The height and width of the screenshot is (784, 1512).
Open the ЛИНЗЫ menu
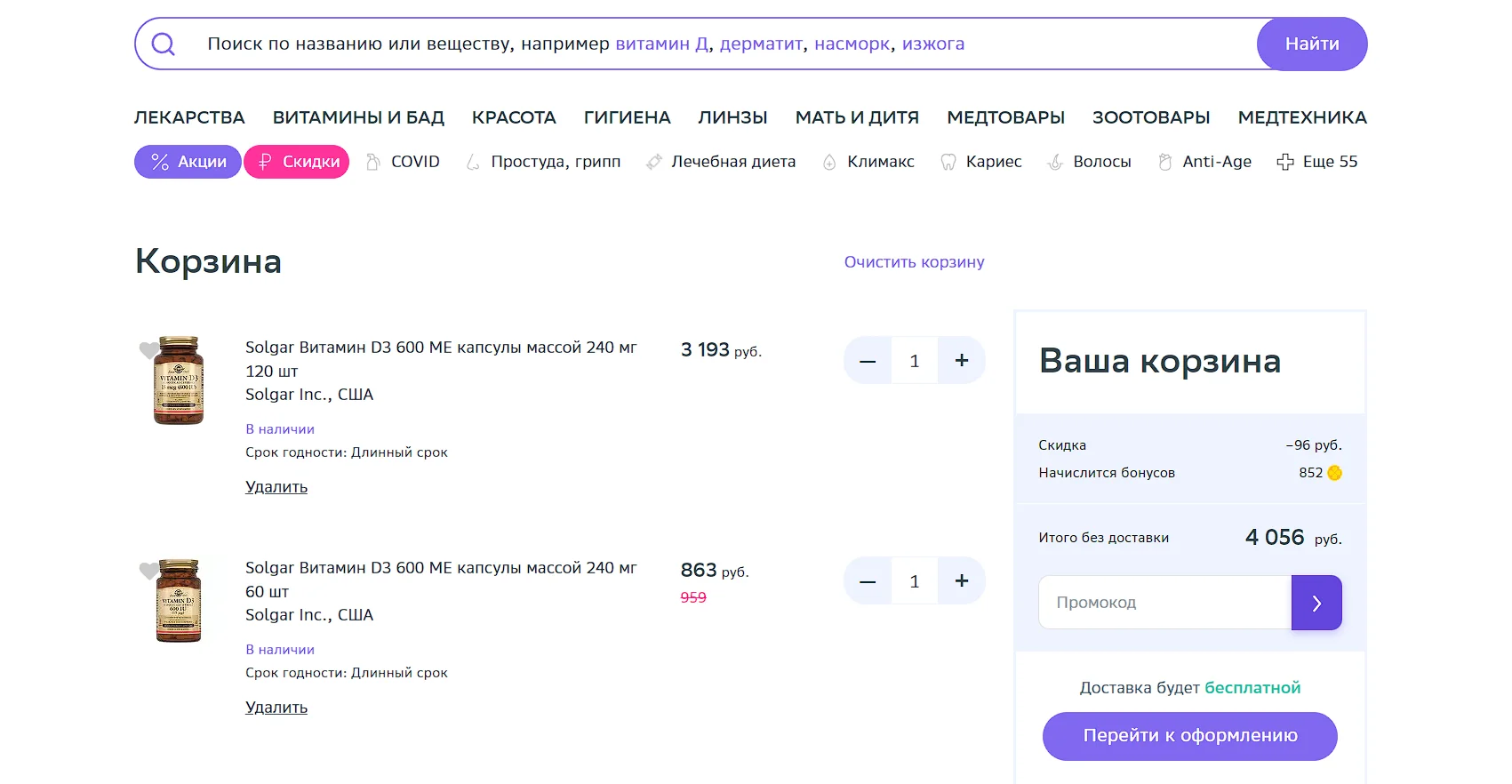point(732,117)
